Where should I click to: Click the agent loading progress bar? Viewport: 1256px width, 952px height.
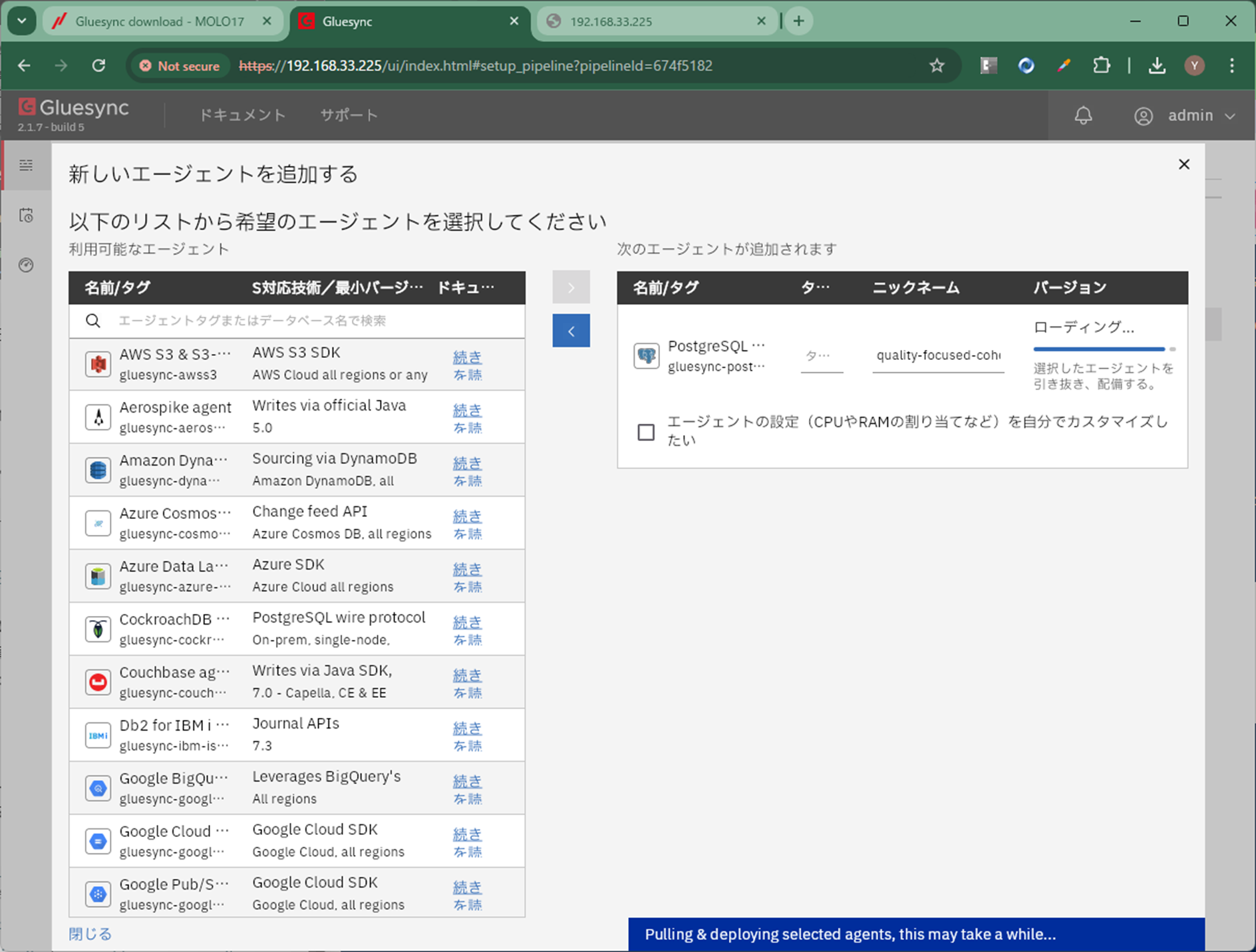click(x=1100, y=349)
